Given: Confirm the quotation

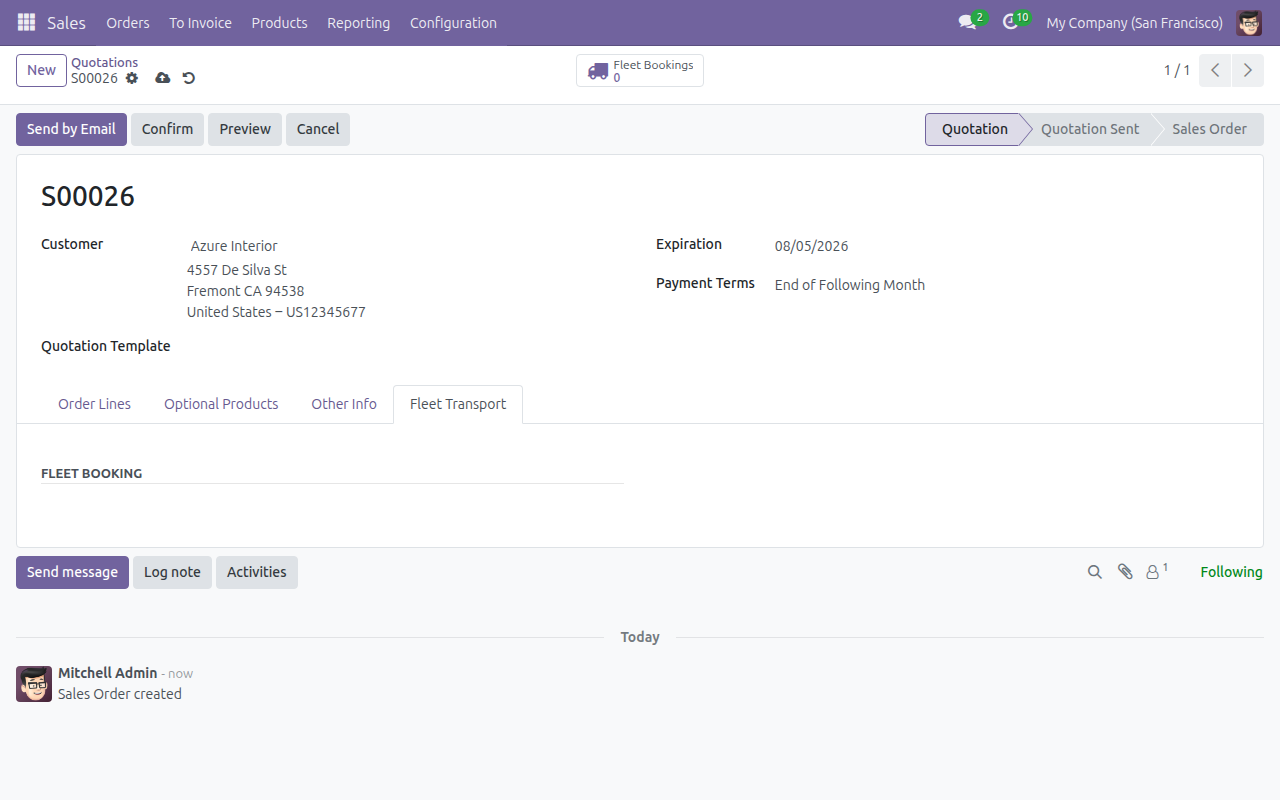Looking at the screenshot, I should click(167, 129).
